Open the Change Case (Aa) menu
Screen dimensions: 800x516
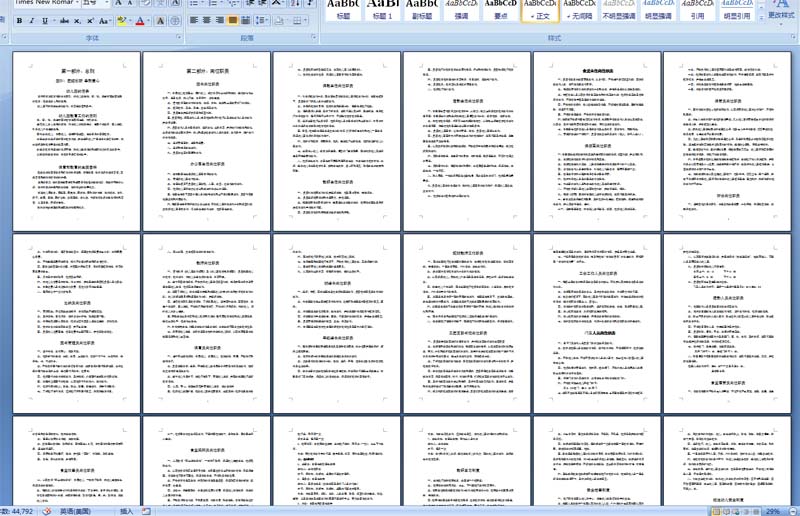[x=104, y=21]
